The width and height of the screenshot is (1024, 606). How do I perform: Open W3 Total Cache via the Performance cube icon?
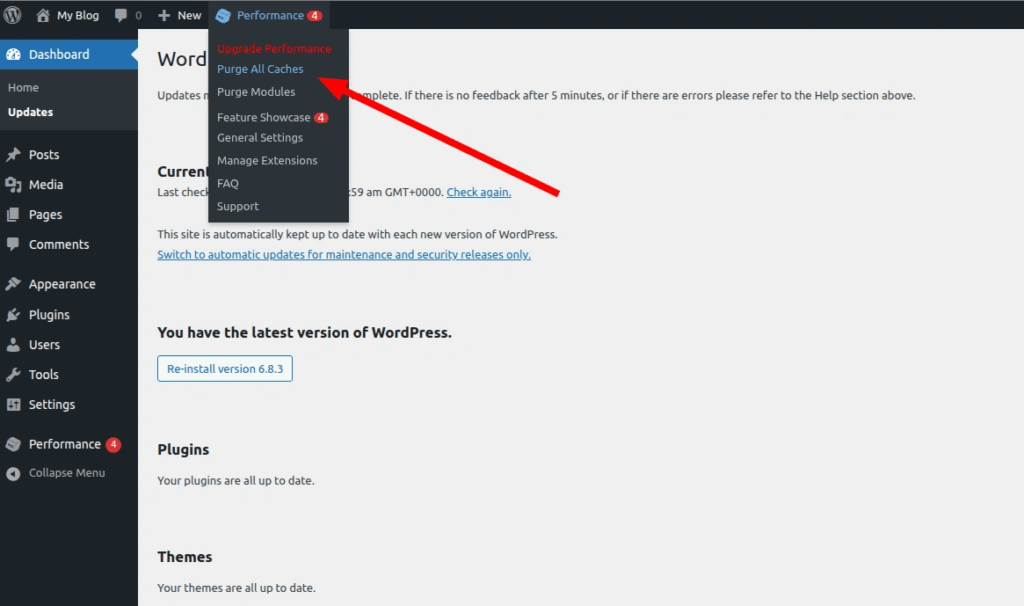[x=12, y=444]
